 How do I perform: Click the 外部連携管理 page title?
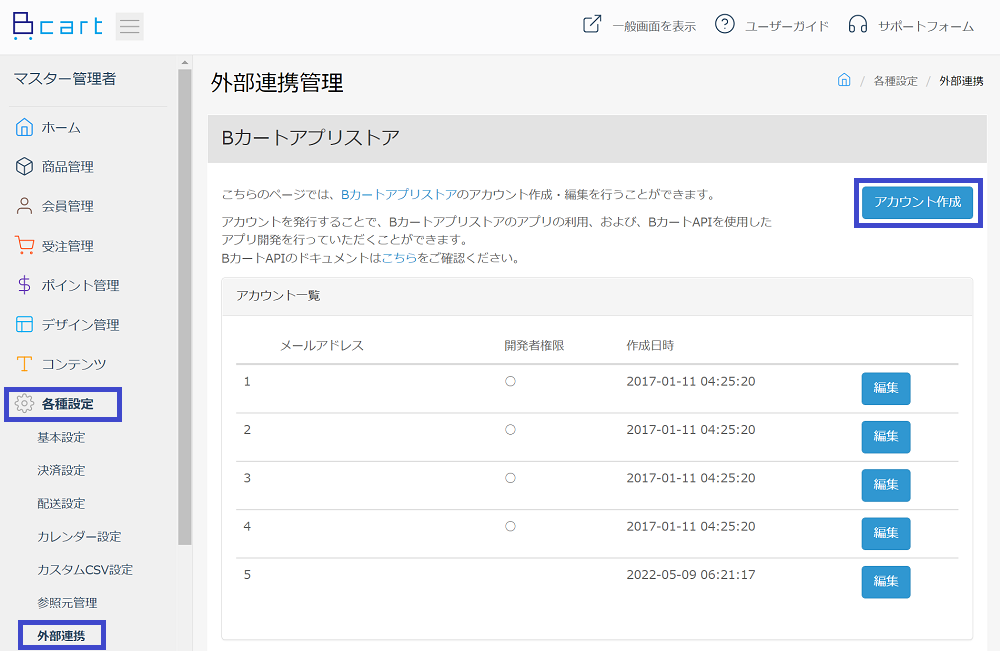point(277,83)
